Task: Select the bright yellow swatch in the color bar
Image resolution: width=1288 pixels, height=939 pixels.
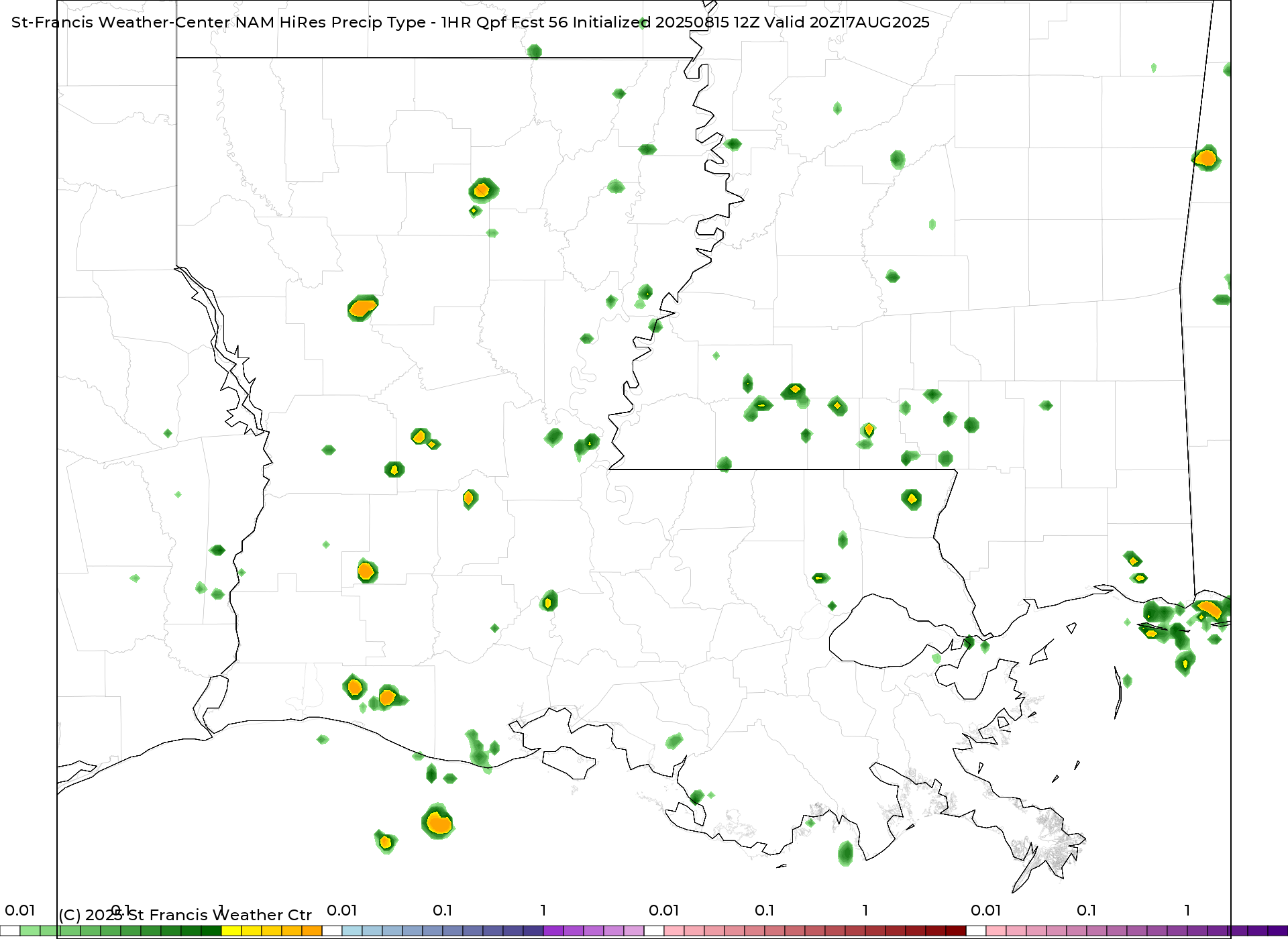Action: coord(231,931)
